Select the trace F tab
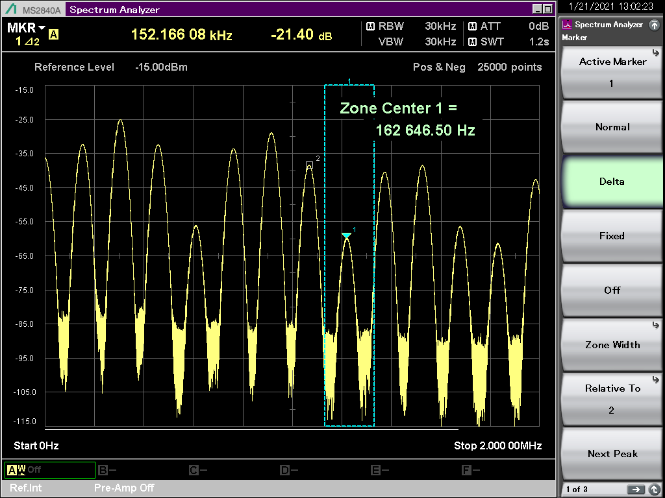Image resolution: width=665 pixels, height=498 pixels. 472,470
